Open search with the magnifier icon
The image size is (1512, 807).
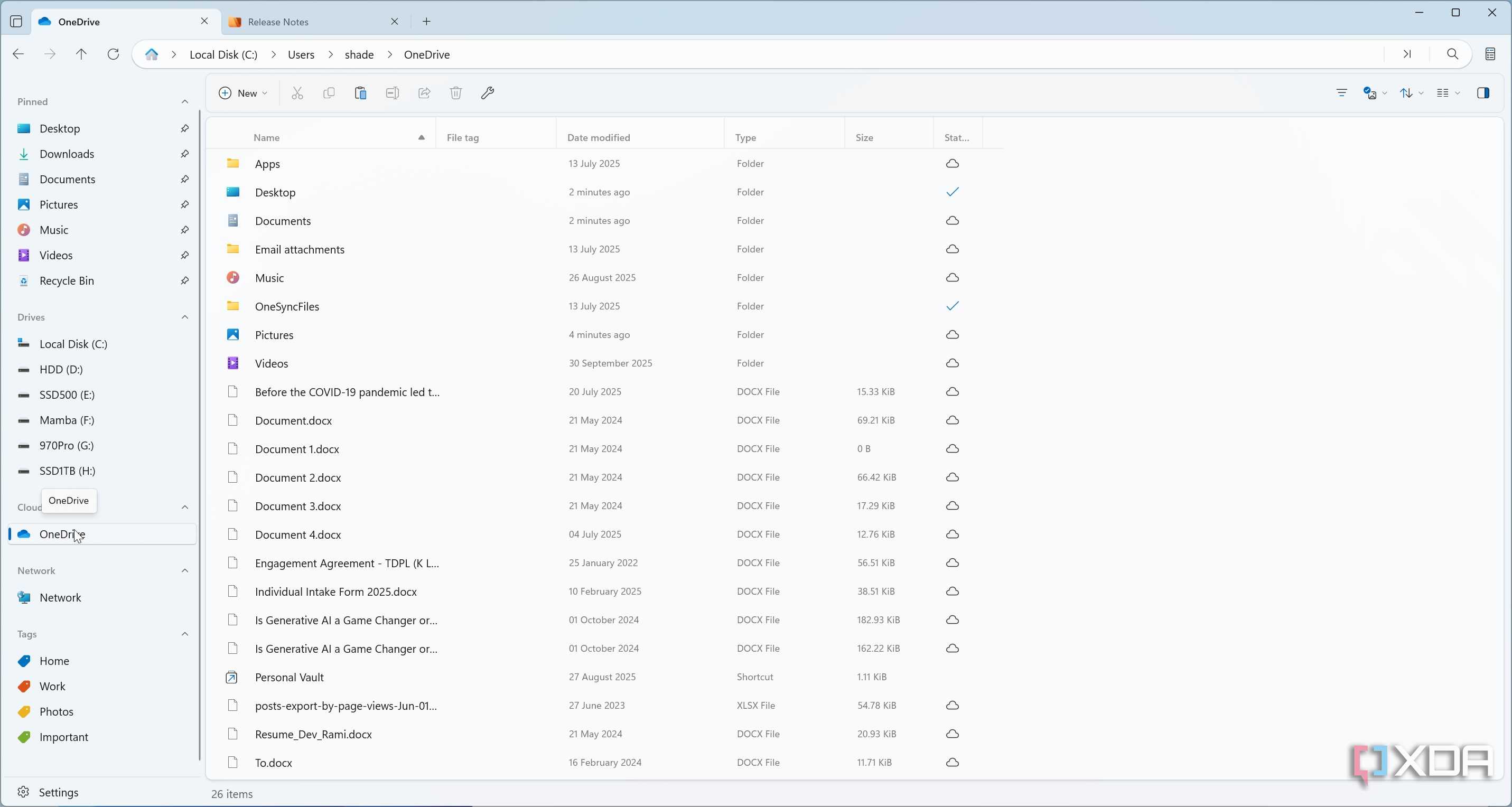click(x=1452, y=54)
